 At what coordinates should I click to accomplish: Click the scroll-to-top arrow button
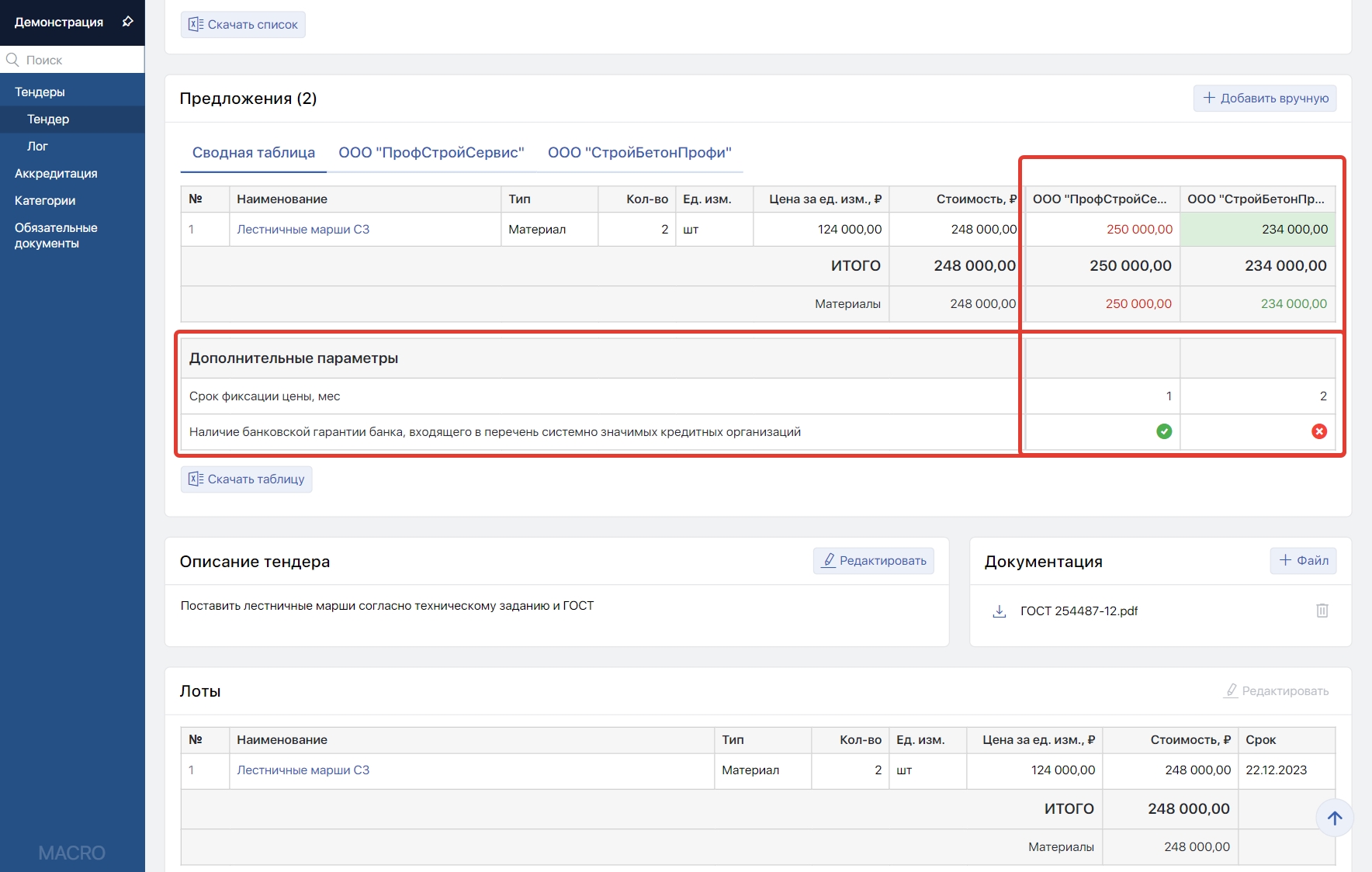(1334, 818)
